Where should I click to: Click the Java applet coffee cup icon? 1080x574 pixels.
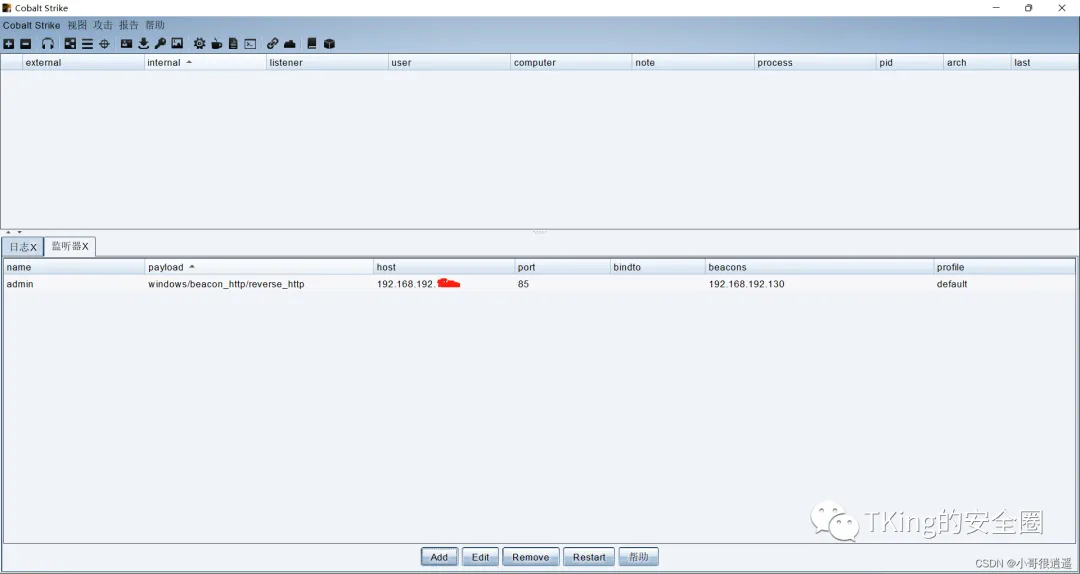tap(216, 43)
